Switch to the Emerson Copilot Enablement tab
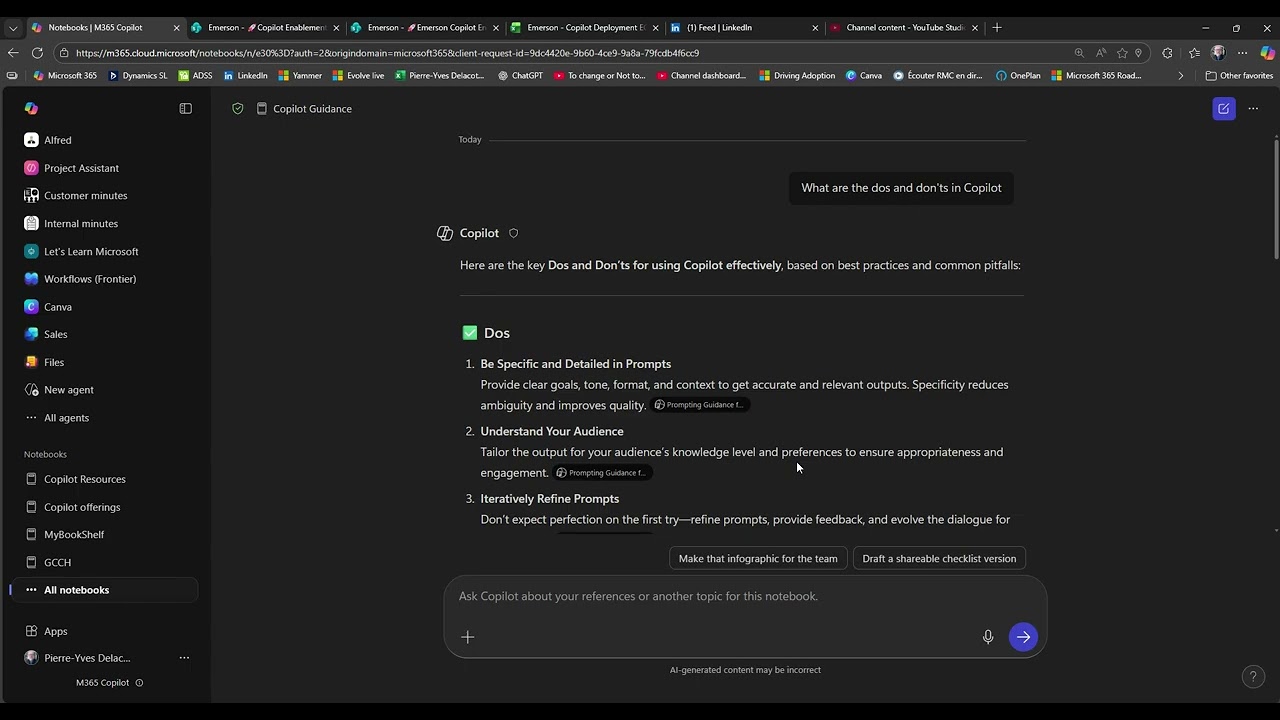The width and height of the screenshot is (1280, 720). (x=424, y=28)
